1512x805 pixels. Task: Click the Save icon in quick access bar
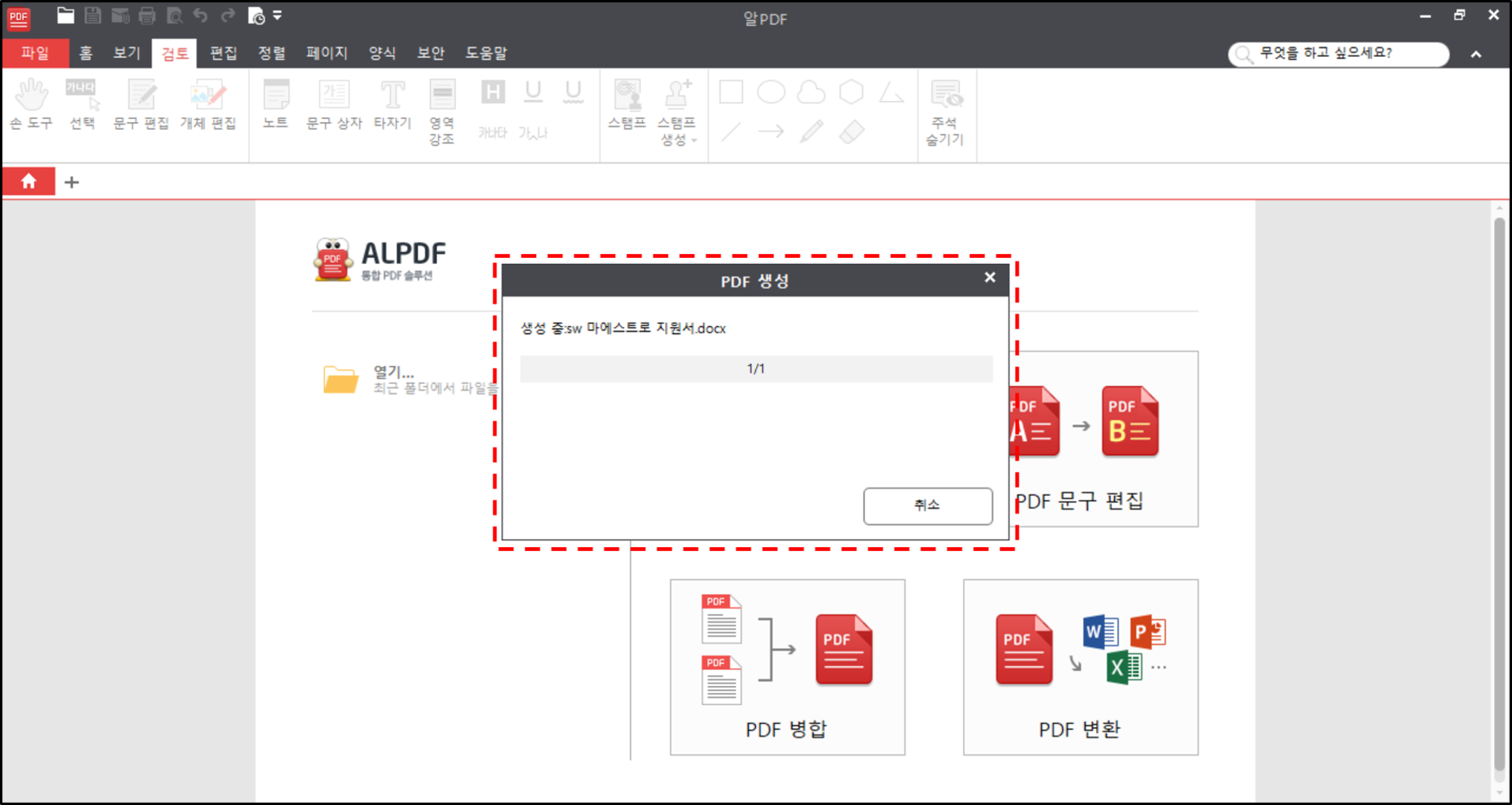(93, 15)
